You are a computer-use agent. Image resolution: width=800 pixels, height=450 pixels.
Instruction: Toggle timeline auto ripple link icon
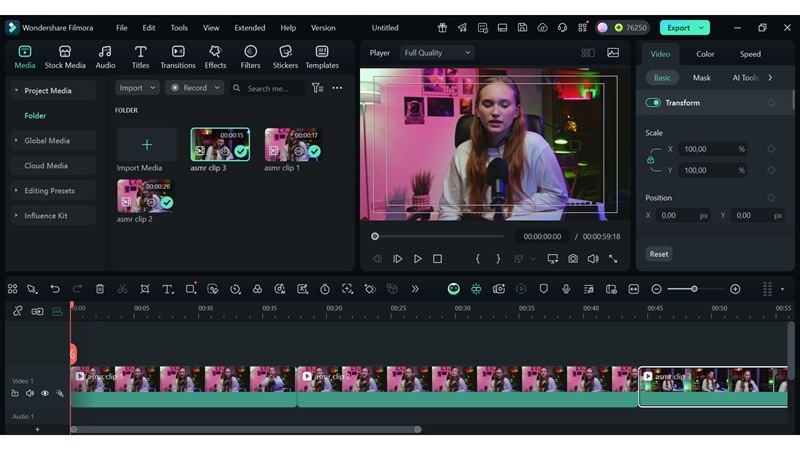[37, 311]
